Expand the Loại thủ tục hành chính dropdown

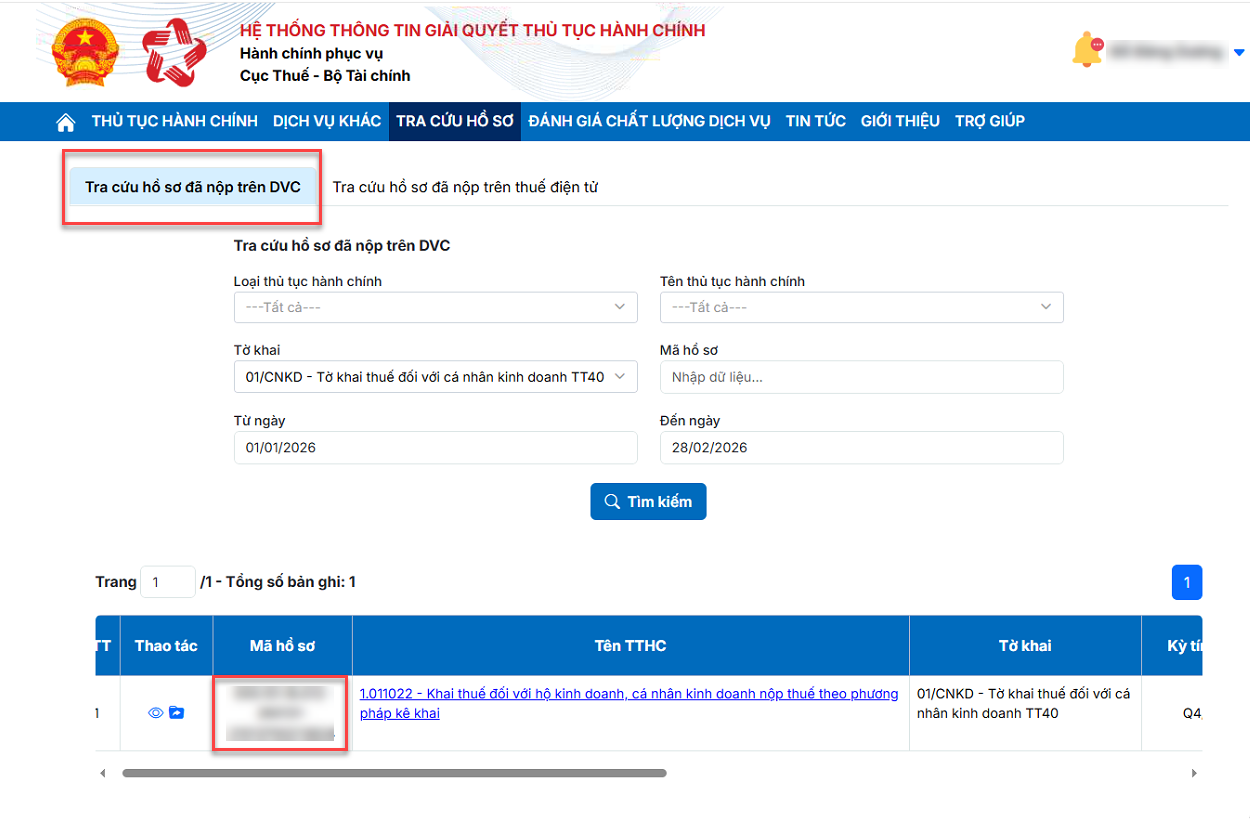(435, 308)
